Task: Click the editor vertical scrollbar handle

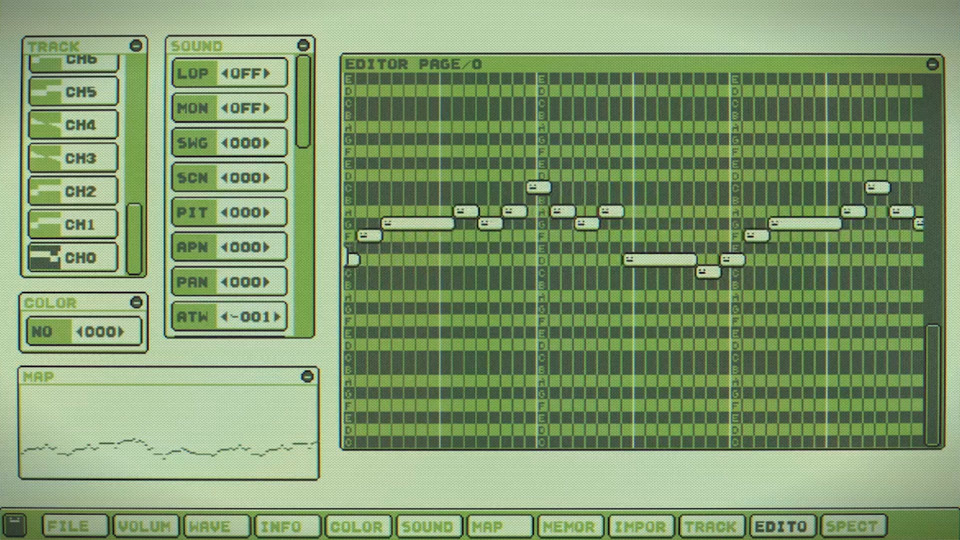Action: (x=932, y=384)
